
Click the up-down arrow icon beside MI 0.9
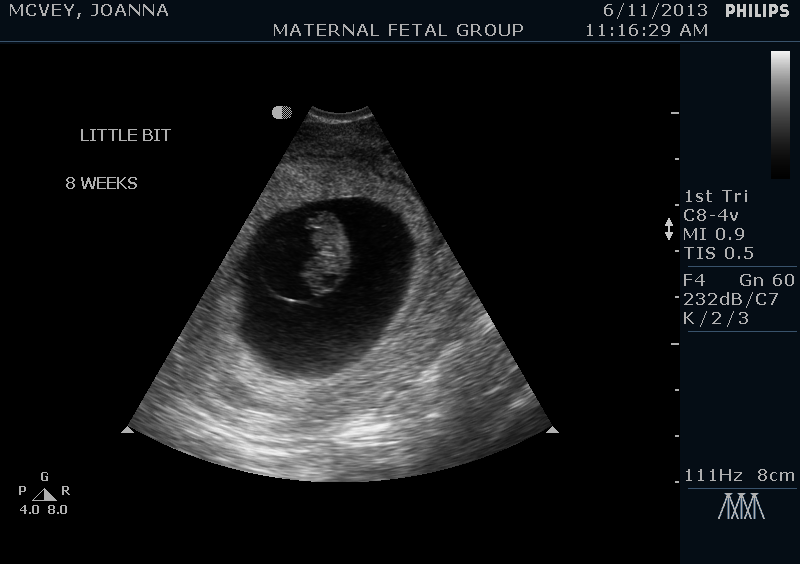click(x=669, y=229)
